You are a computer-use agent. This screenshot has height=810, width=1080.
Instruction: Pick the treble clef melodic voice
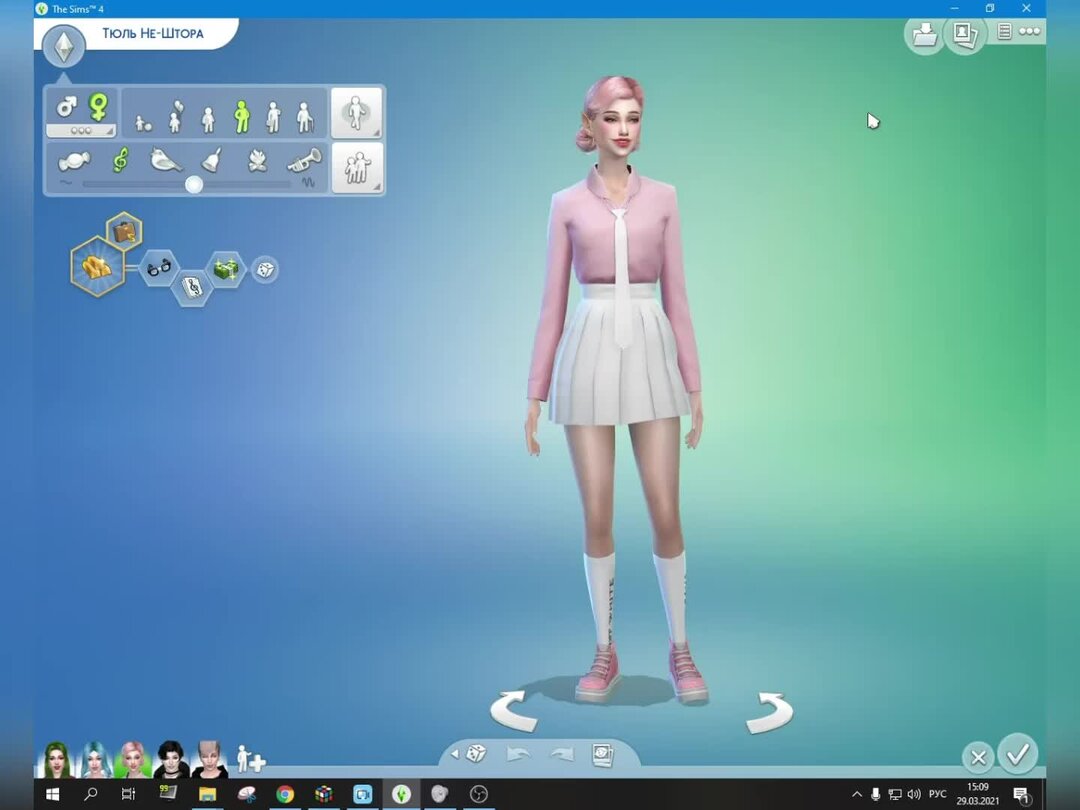click(x=121, y=160)
